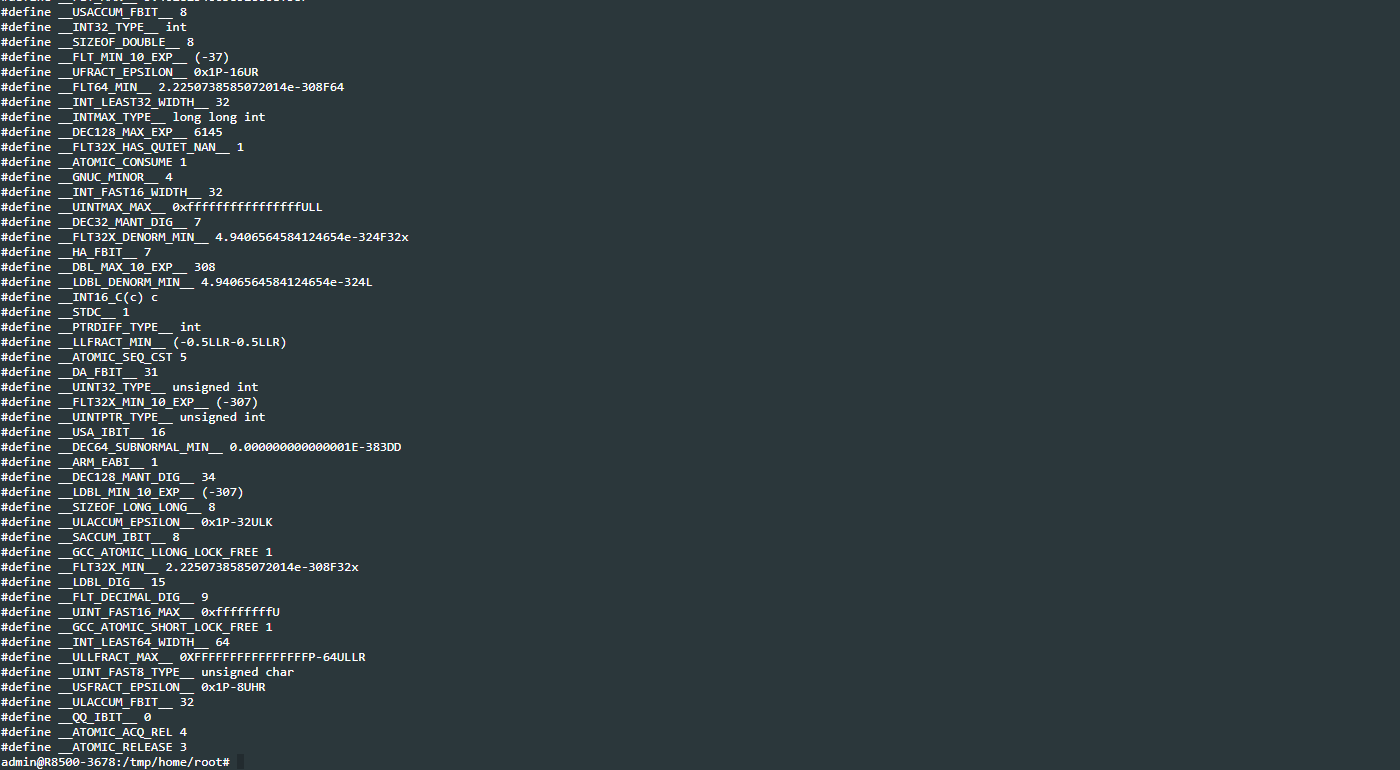This screenshot has height=770, width=1400.
Task: Click the __PTRDIFF_TYPE__ int line
Action: [101, 327]
